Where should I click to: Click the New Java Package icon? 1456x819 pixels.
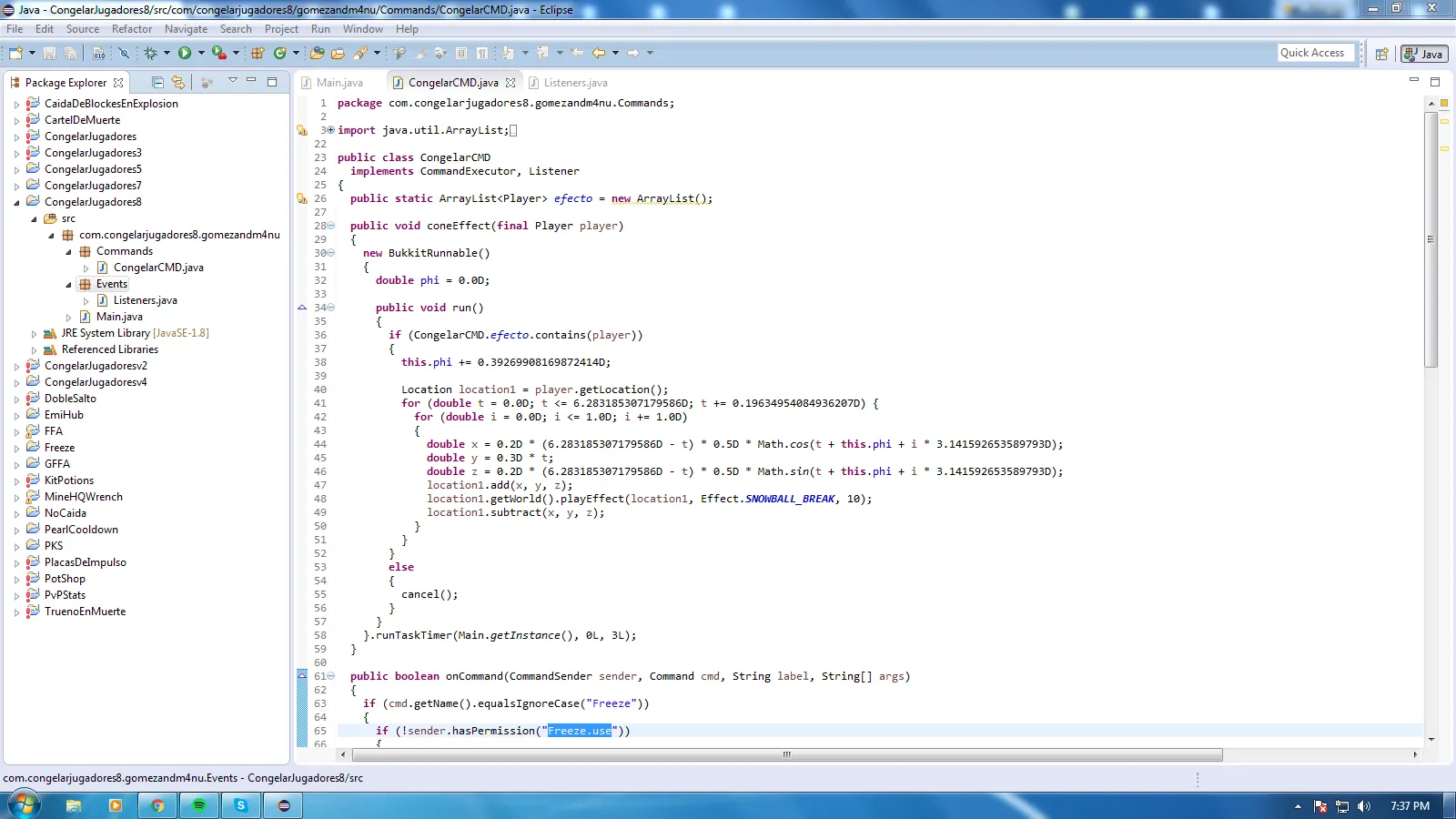tap(258, 53)
